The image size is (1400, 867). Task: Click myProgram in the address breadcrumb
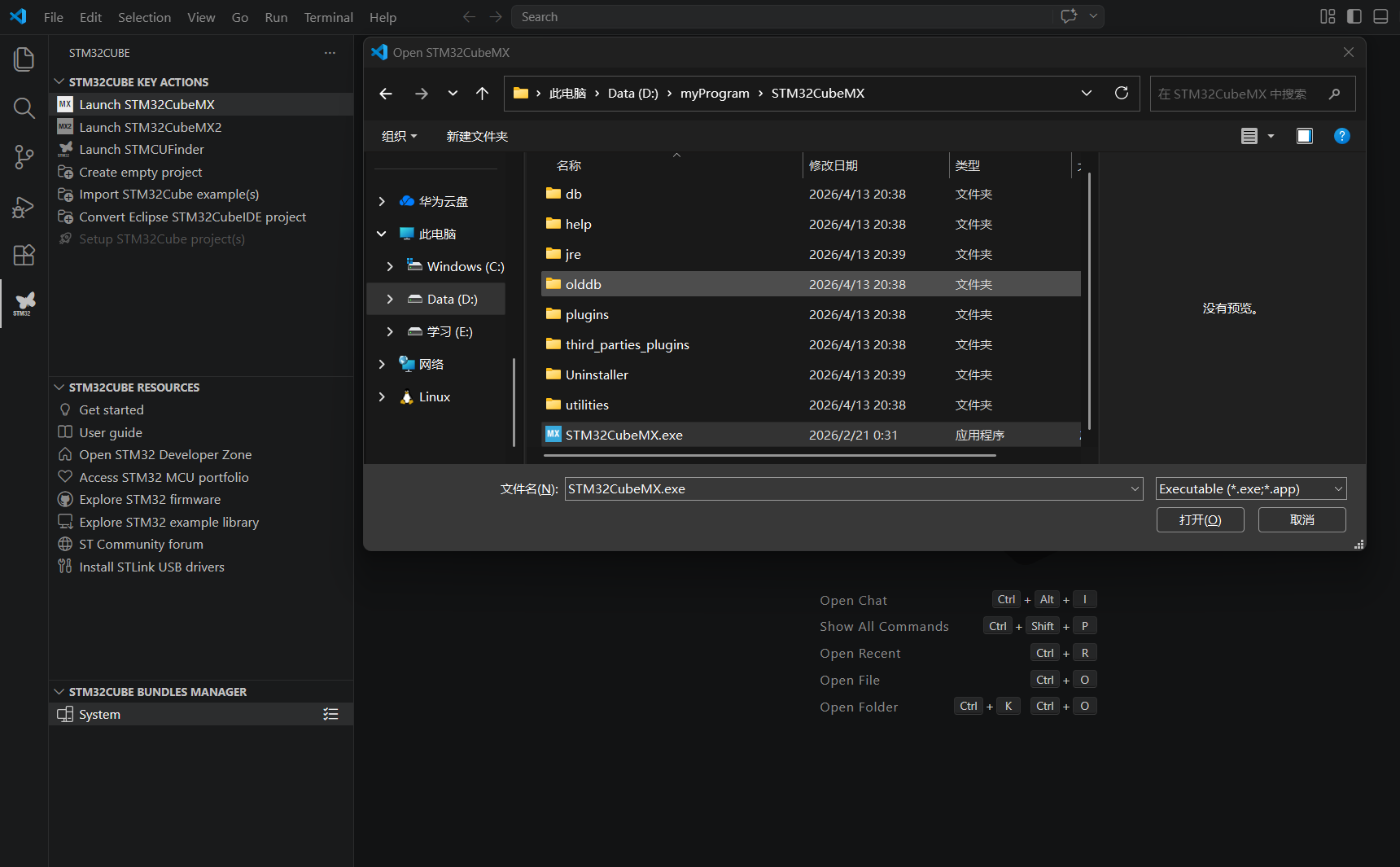click(715, 93)
